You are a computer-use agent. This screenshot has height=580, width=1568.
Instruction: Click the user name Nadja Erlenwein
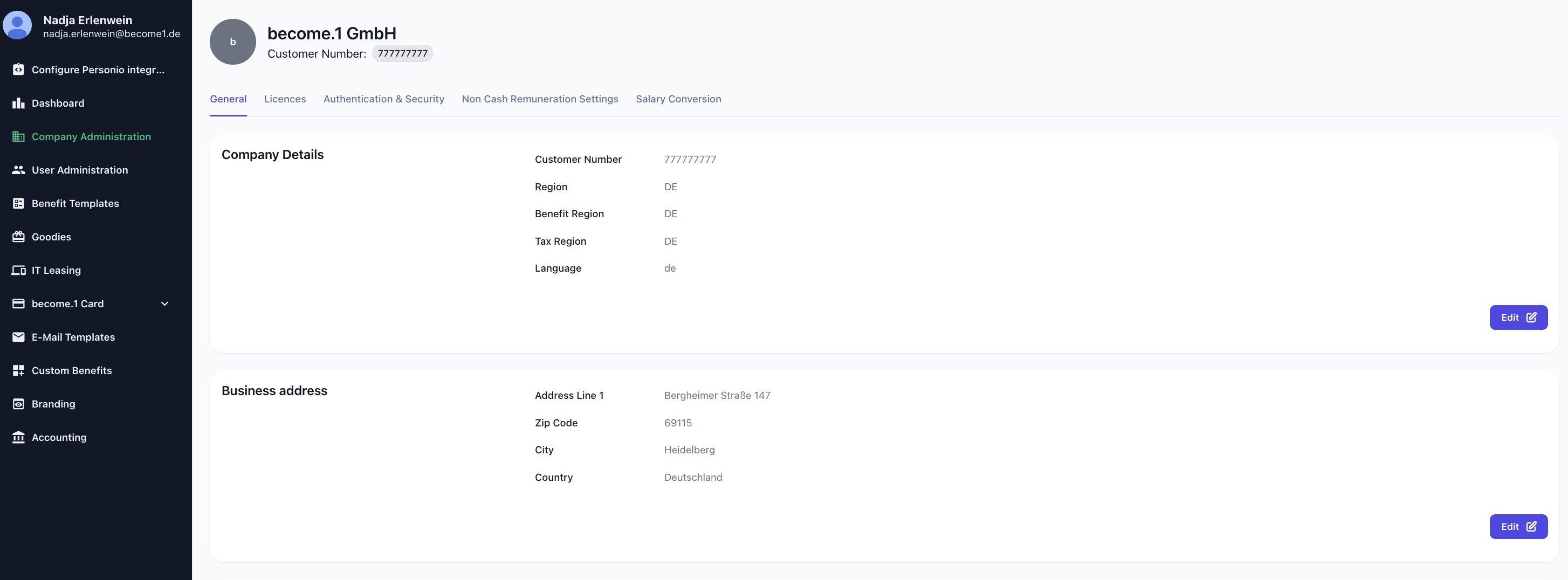point(88,20)
